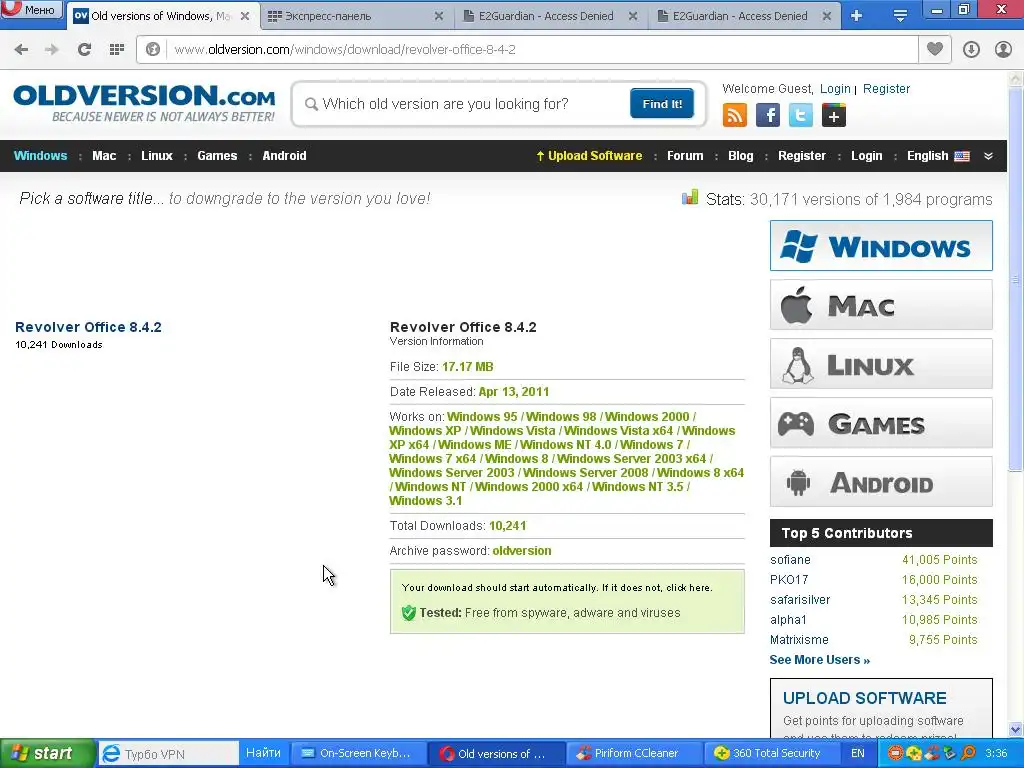Open the Twitter social icon
This screenshot has height=768, width=1024.
pyautogui.click(x=801, y=116)
